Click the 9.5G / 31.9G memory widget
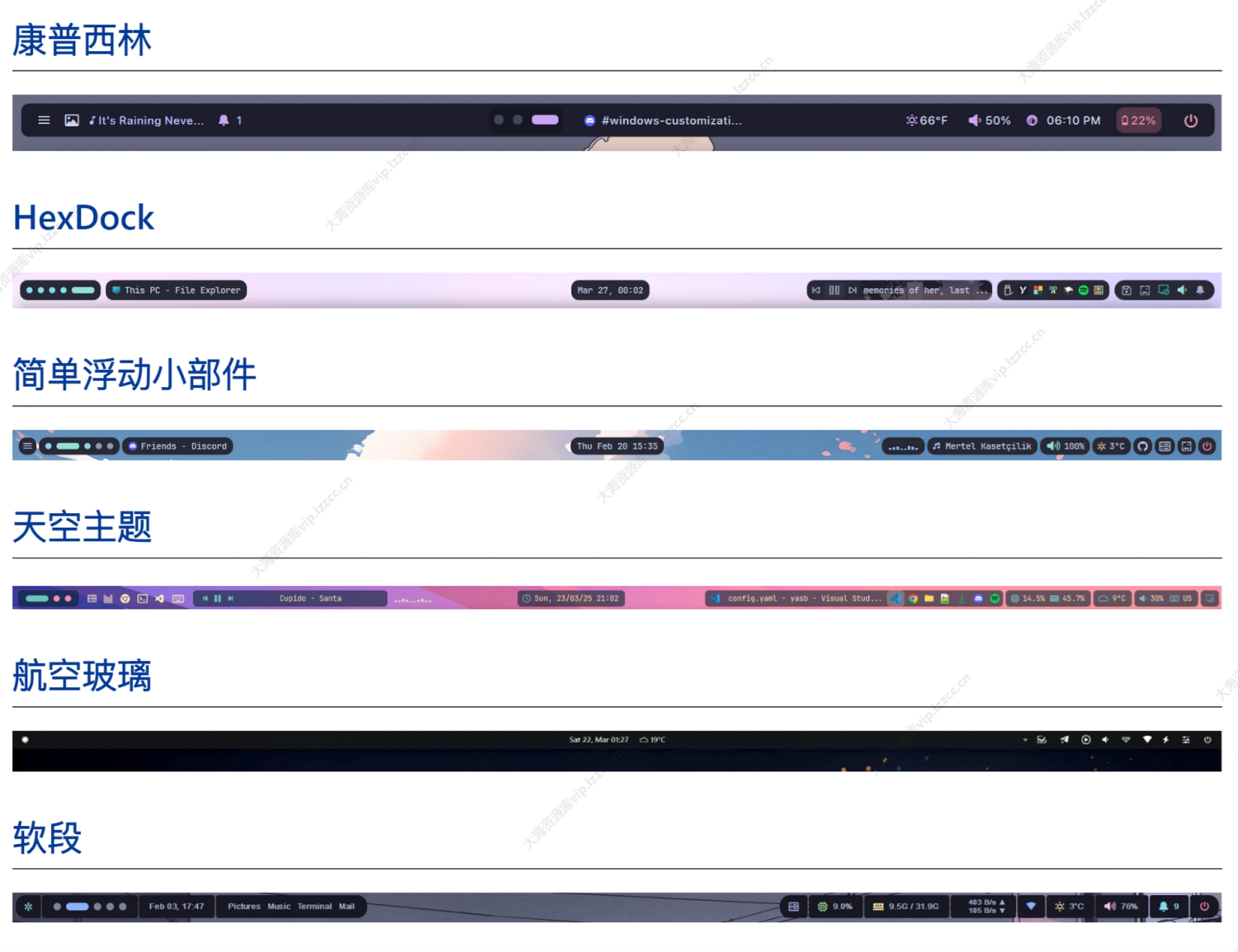This screenshot has width=1238, height=952. [x=905, y=907]
